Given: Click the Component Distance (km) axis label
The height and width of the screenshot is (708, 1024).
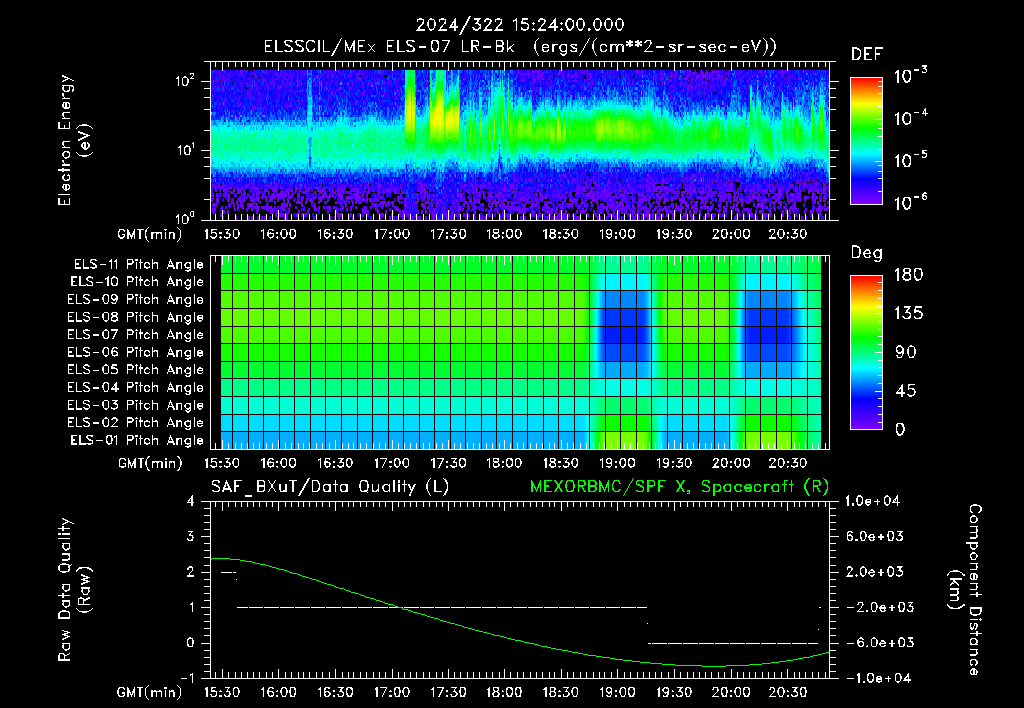Looking at the screenshot, I should click(965, 590).
